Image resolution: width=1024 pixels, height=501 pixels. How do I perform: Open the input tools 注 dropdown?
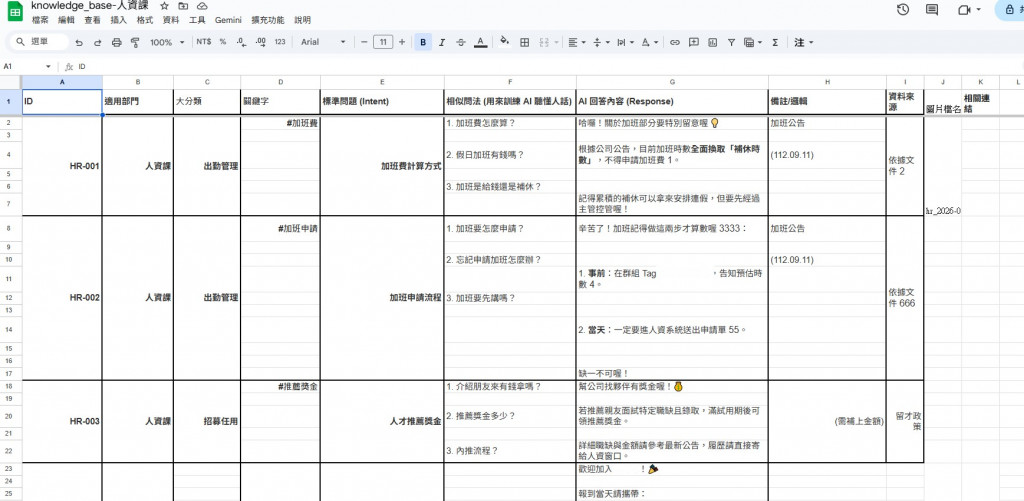[x=803, y=42]
